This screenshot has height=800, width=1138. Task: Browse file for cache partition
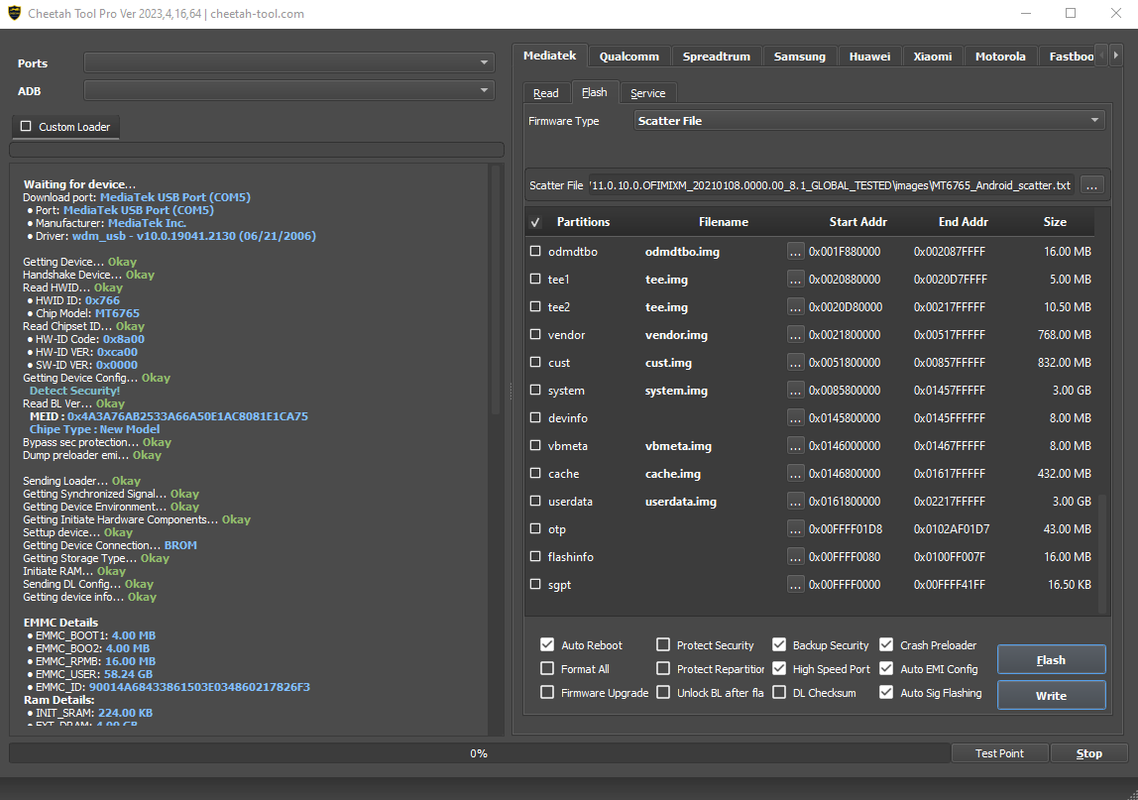pos(795,473)
